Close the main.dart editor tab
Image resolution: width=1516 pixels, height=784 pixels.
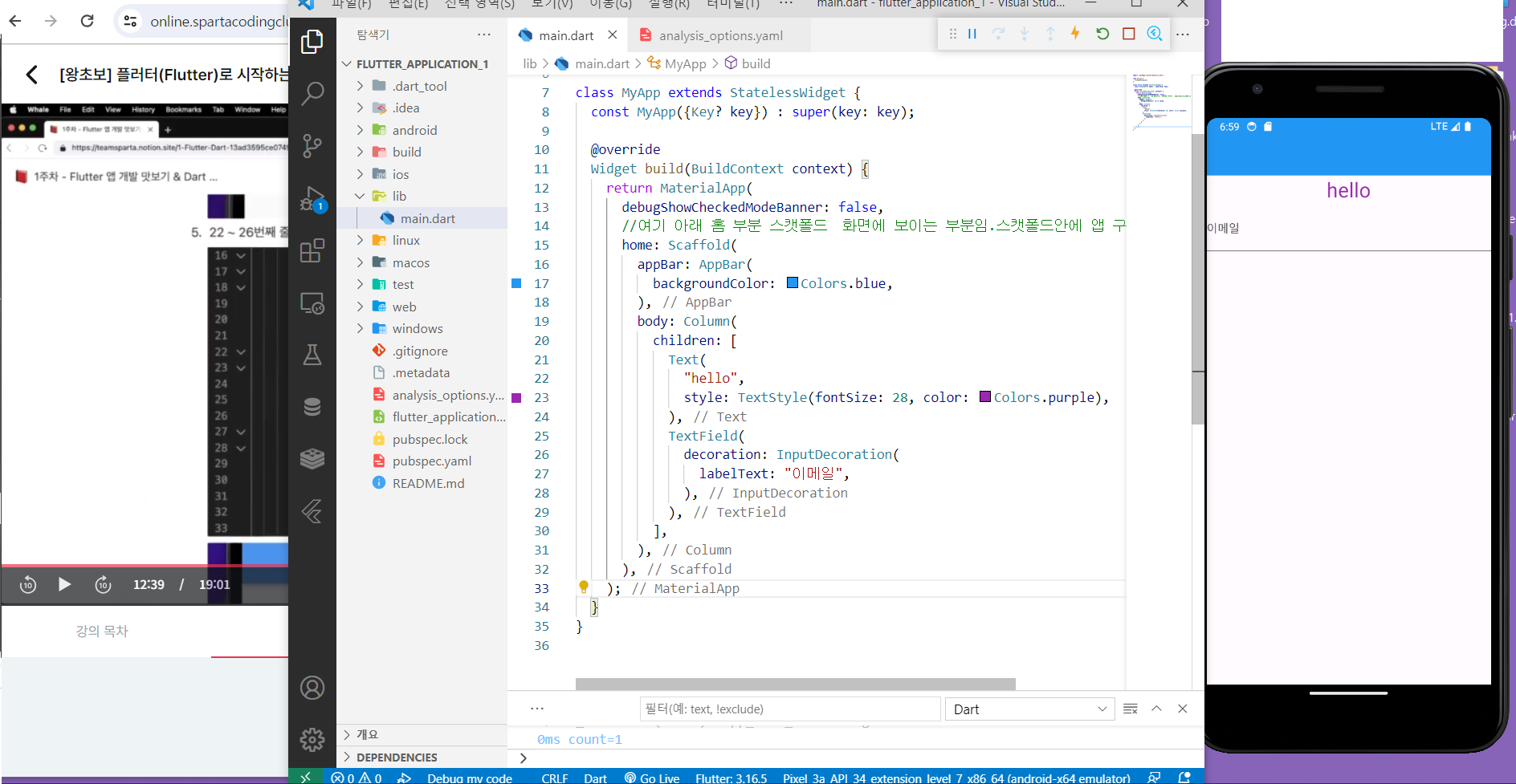pos(613,35)
